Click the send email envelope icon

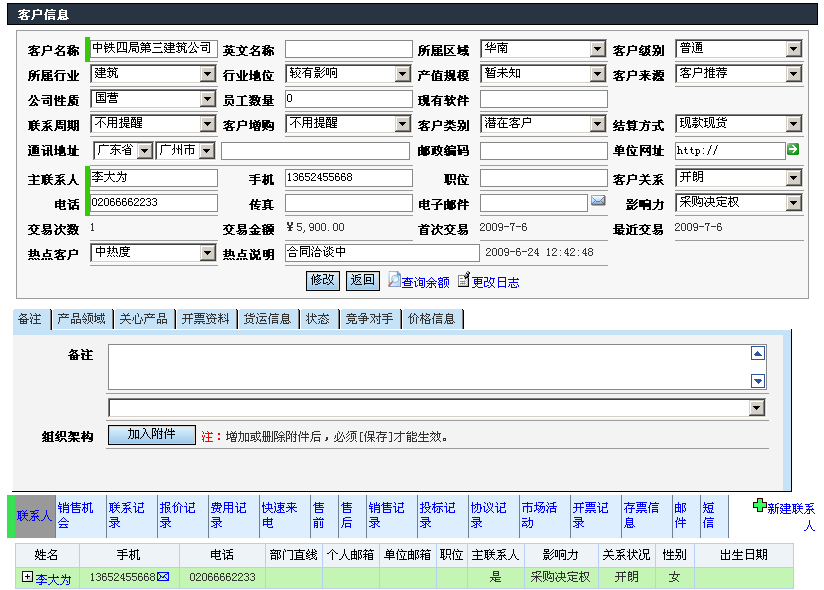pos(598,201)
